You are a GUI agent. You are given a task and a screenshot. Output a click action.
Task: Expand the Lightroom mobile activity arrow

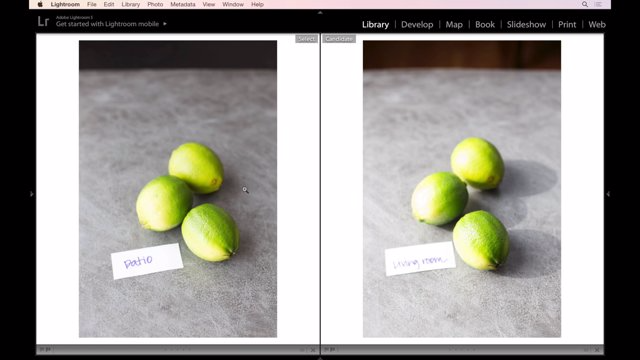165,24
